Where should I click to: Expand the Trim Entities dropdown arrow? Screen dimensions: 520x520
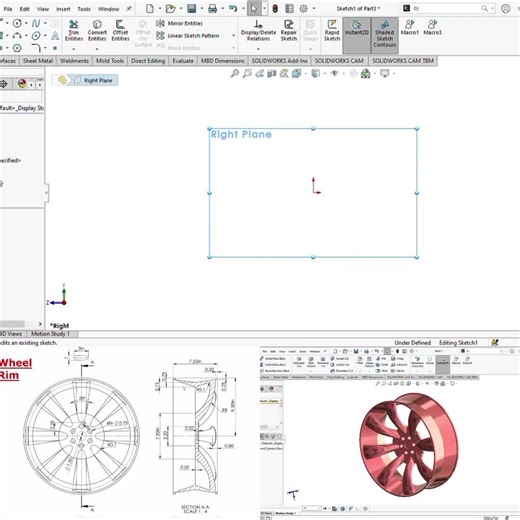tap(74, 49)
